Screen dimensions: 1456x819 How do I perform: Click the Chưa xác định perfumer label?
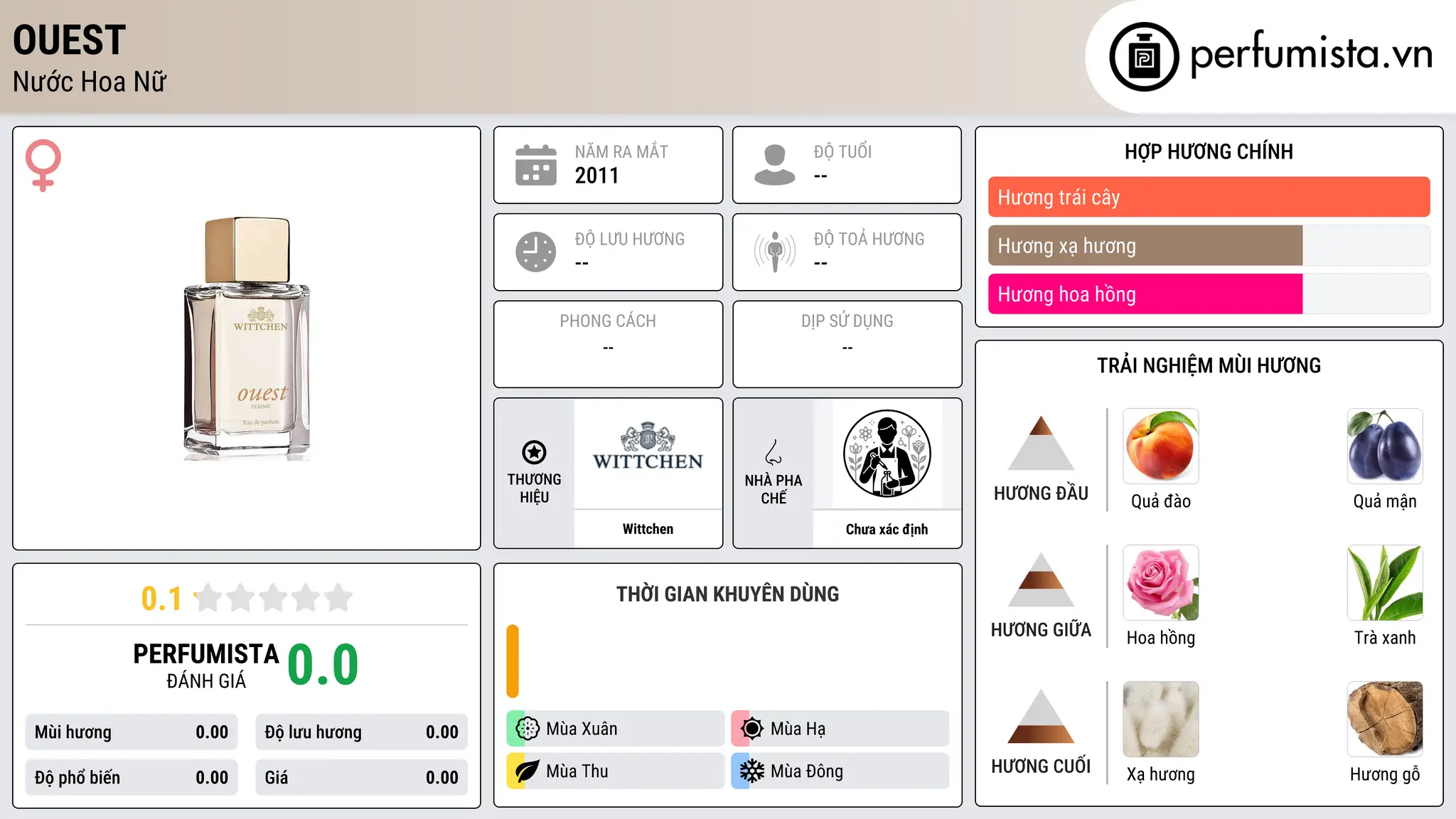(x=887, y=529)
